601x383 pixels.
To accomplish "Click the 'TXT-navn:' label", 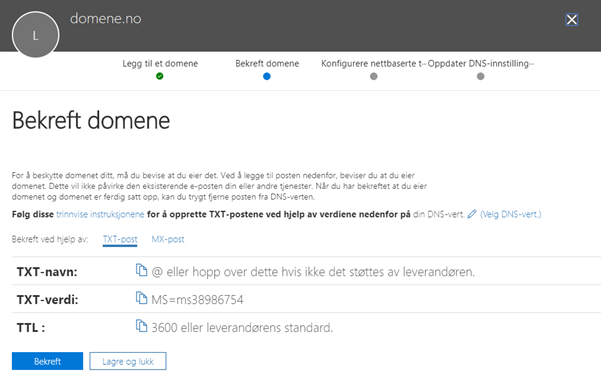I will point(47,272).
